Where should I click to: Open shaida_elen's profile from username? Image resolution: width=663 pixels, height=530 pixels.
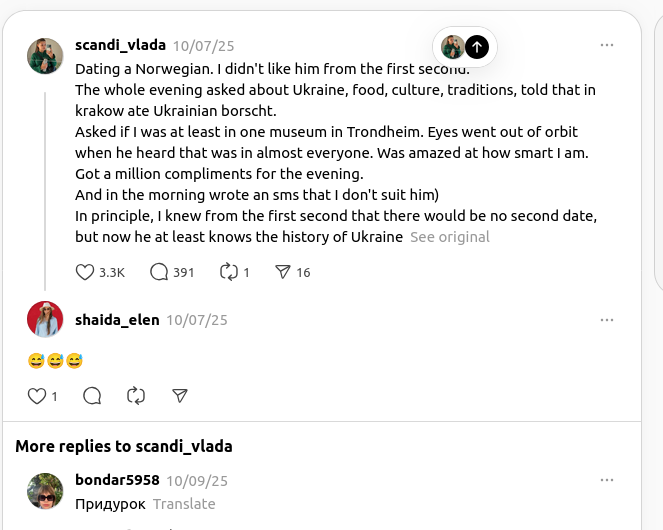coord(117,320)
